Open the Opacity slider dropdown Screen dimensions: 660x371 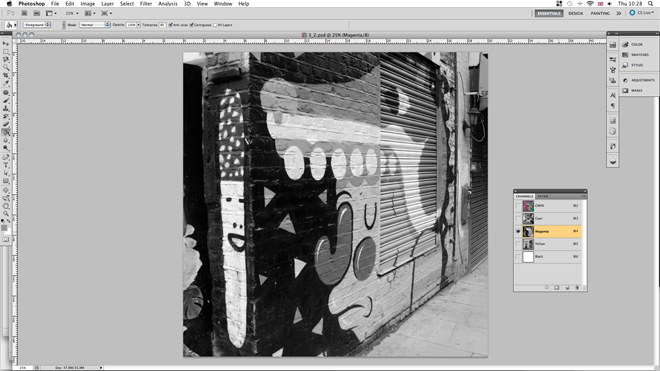click(x=138, y=25)
